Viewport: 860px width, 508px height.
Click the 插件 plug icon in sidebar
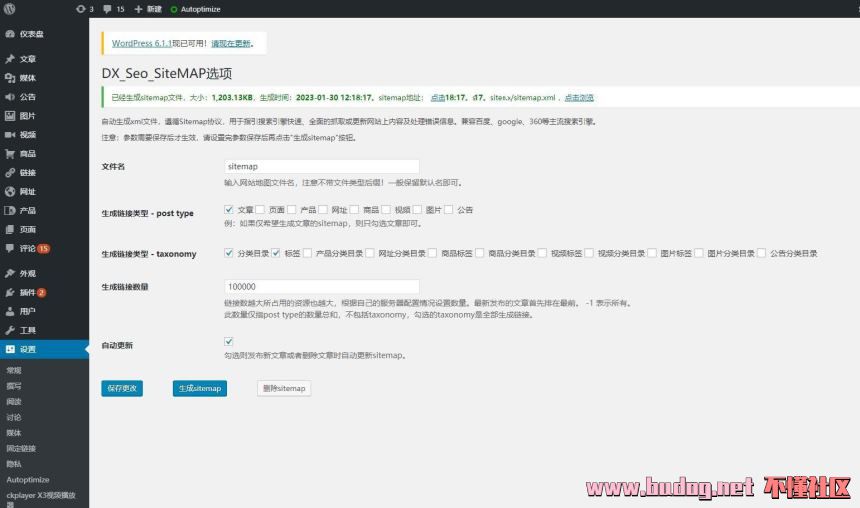pos(10,292)
